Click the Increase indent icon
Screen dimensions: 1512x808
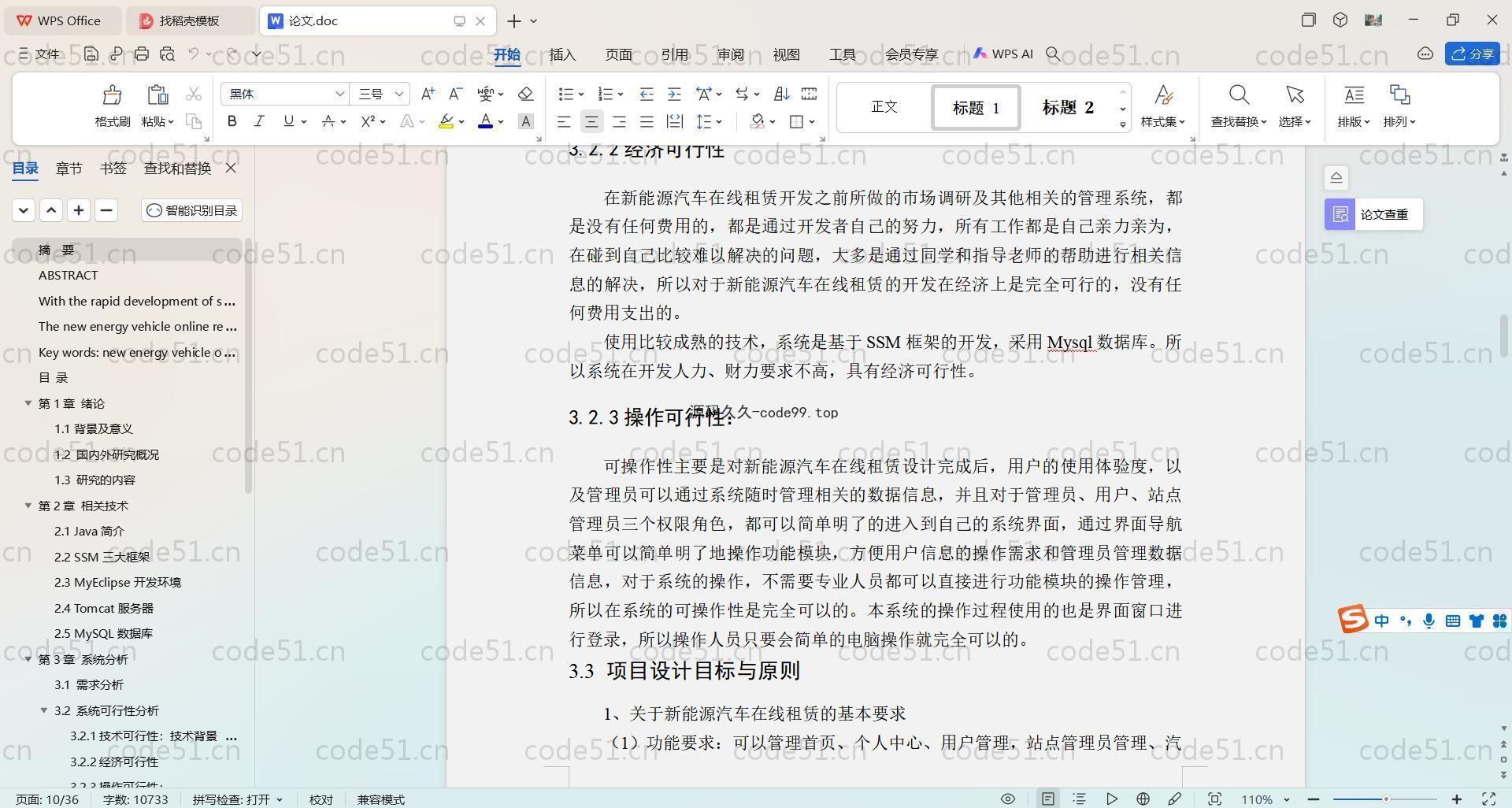click(674, 94)
